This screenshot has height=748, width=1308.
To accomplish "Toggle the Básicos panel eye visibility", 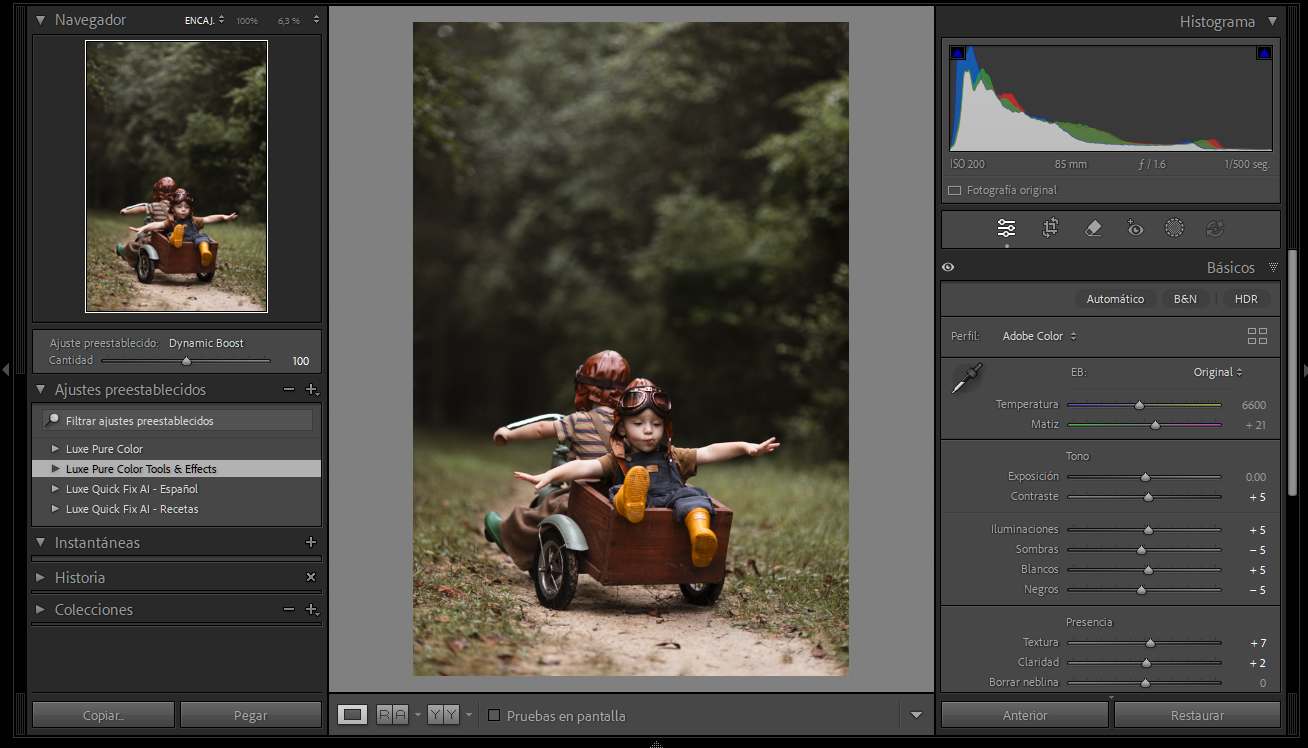I will [948, 267].
